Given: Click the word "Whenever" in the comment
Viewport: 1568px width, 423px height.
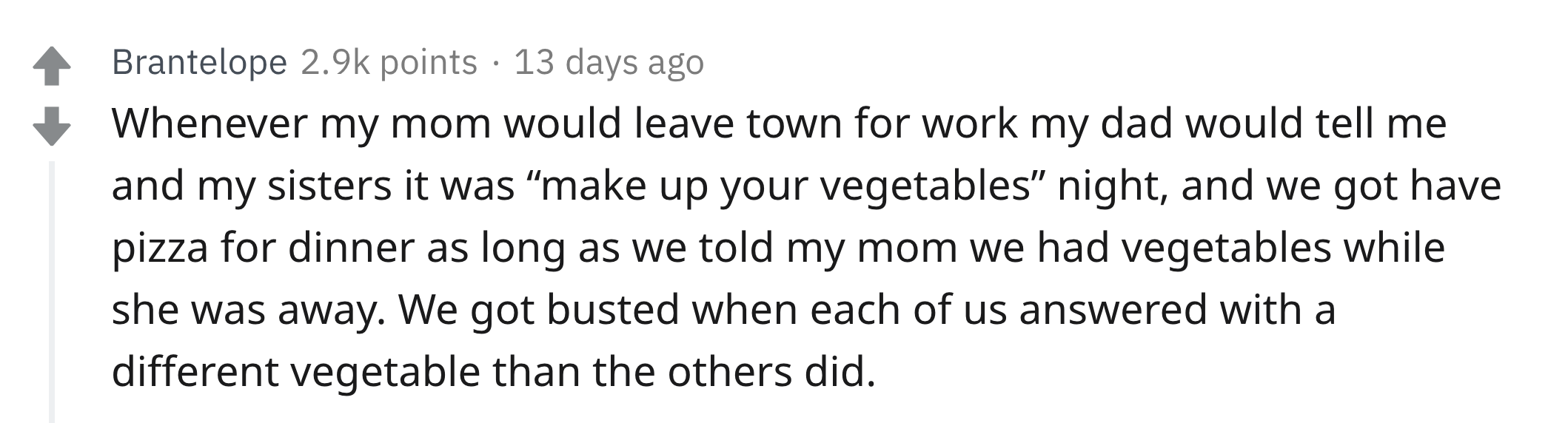Looking at the screenshot, I should [x=209, y=123].
